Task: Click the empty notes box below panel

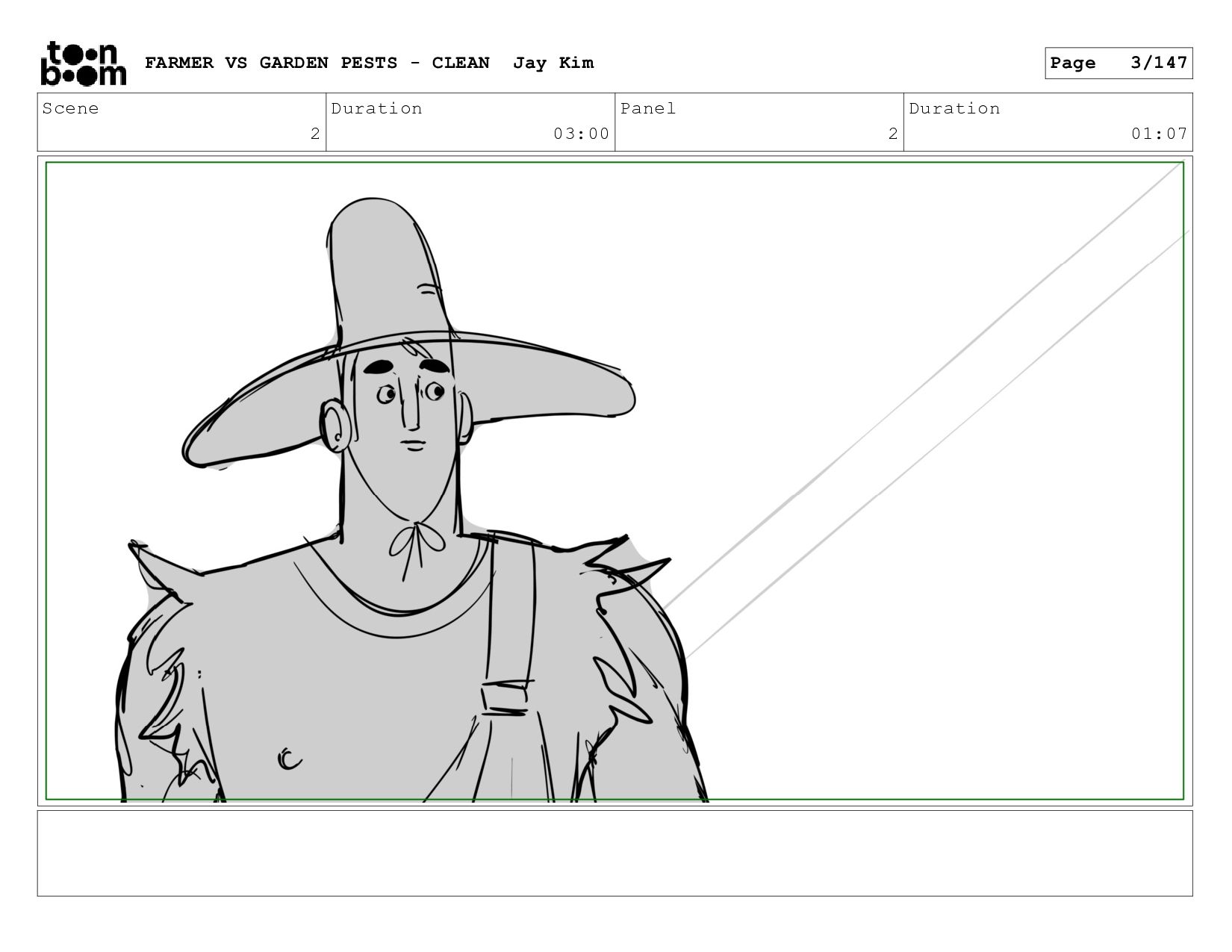Action: tap(615, 853)
